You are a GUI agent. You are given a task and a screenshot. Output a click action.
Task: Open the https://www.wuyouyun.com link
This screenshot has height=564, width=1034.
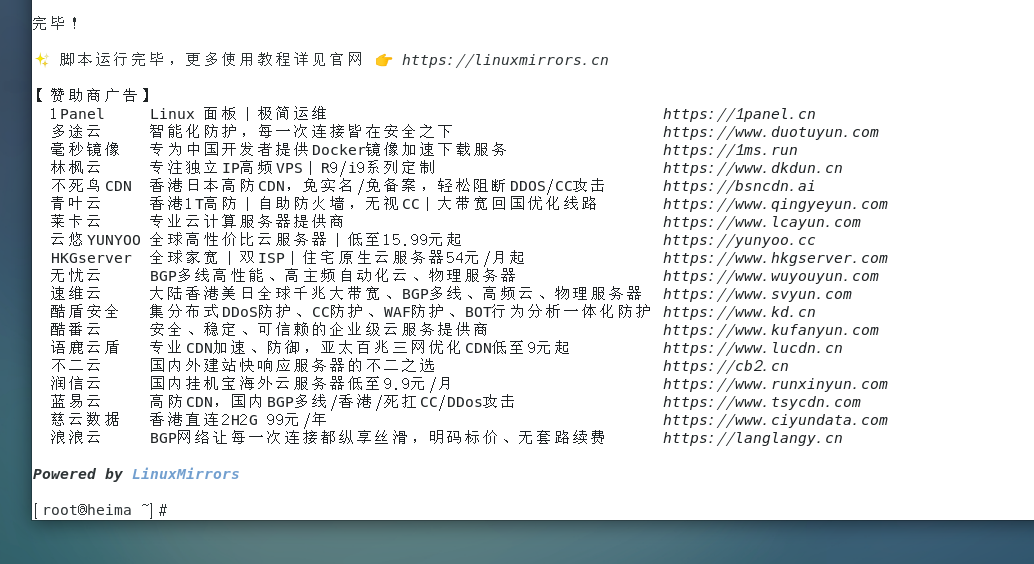tap(771, 276)
